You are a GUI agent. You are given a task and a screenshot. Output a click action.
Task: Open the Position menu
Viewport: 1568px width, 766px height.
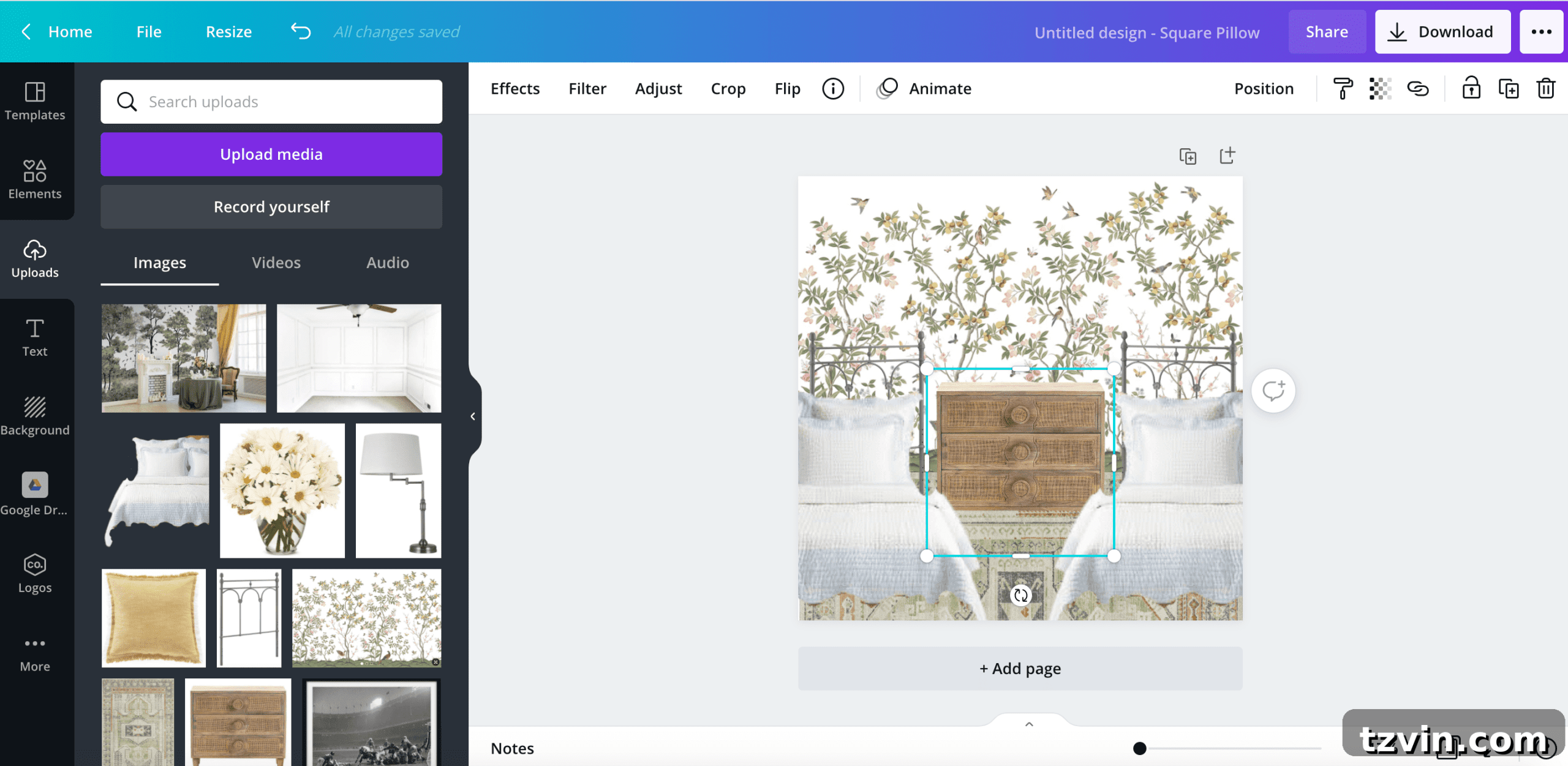pyautogui.click(x=1264, y=89)
